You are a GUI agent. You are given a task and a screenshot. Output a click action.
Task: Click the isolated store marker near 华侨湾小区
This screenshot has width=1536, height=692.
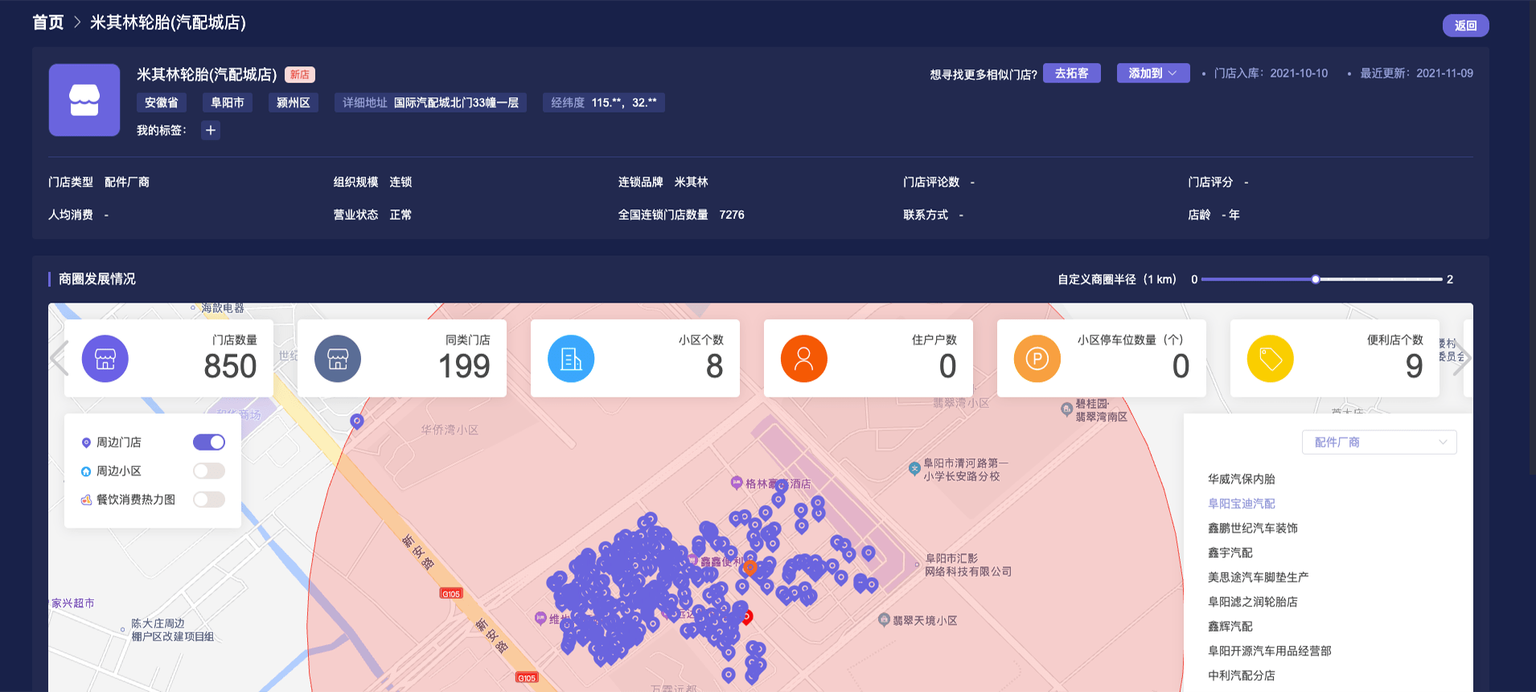(357, 422)
